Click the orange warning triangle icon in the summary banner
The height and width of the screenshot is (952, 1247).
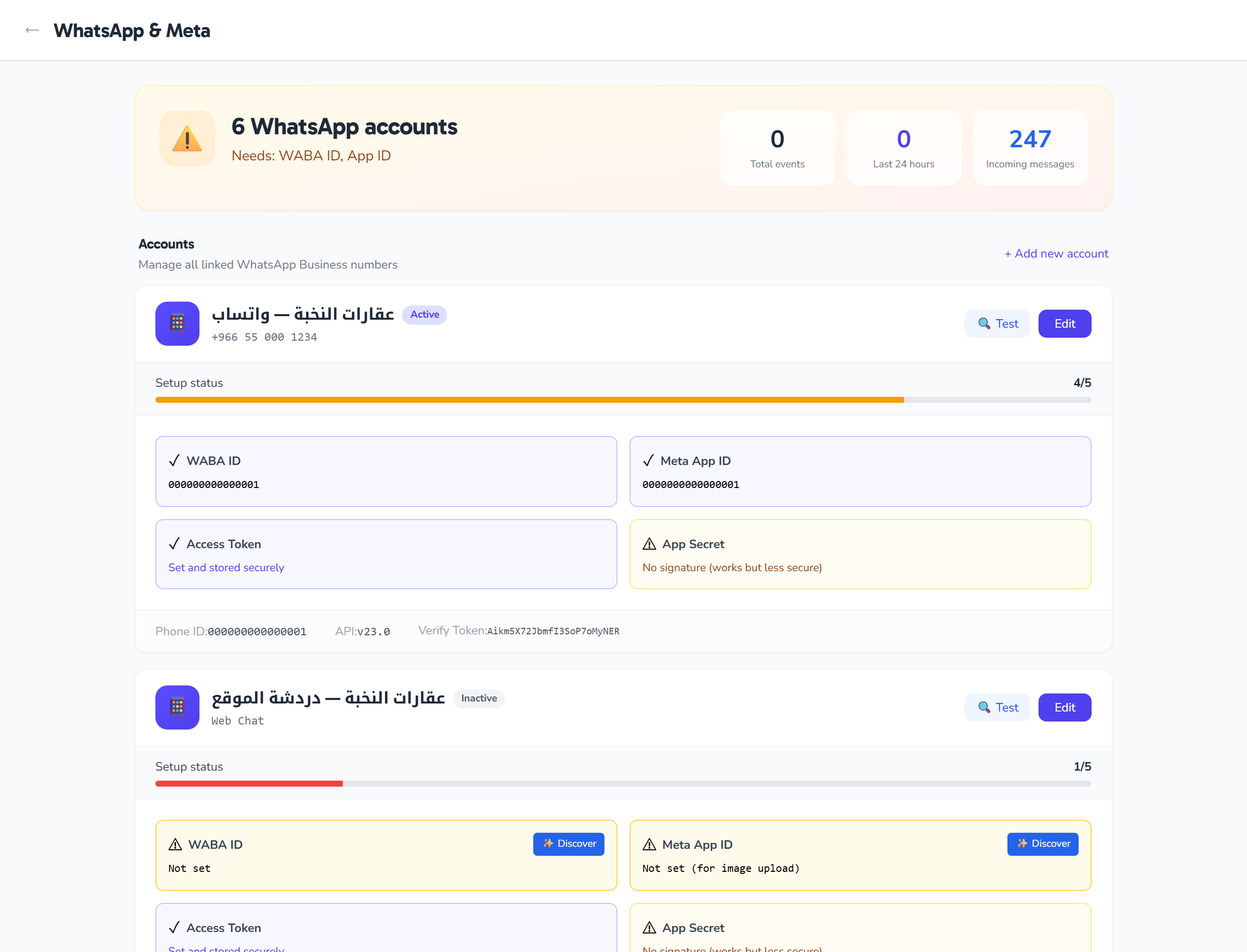coord(187,139)
